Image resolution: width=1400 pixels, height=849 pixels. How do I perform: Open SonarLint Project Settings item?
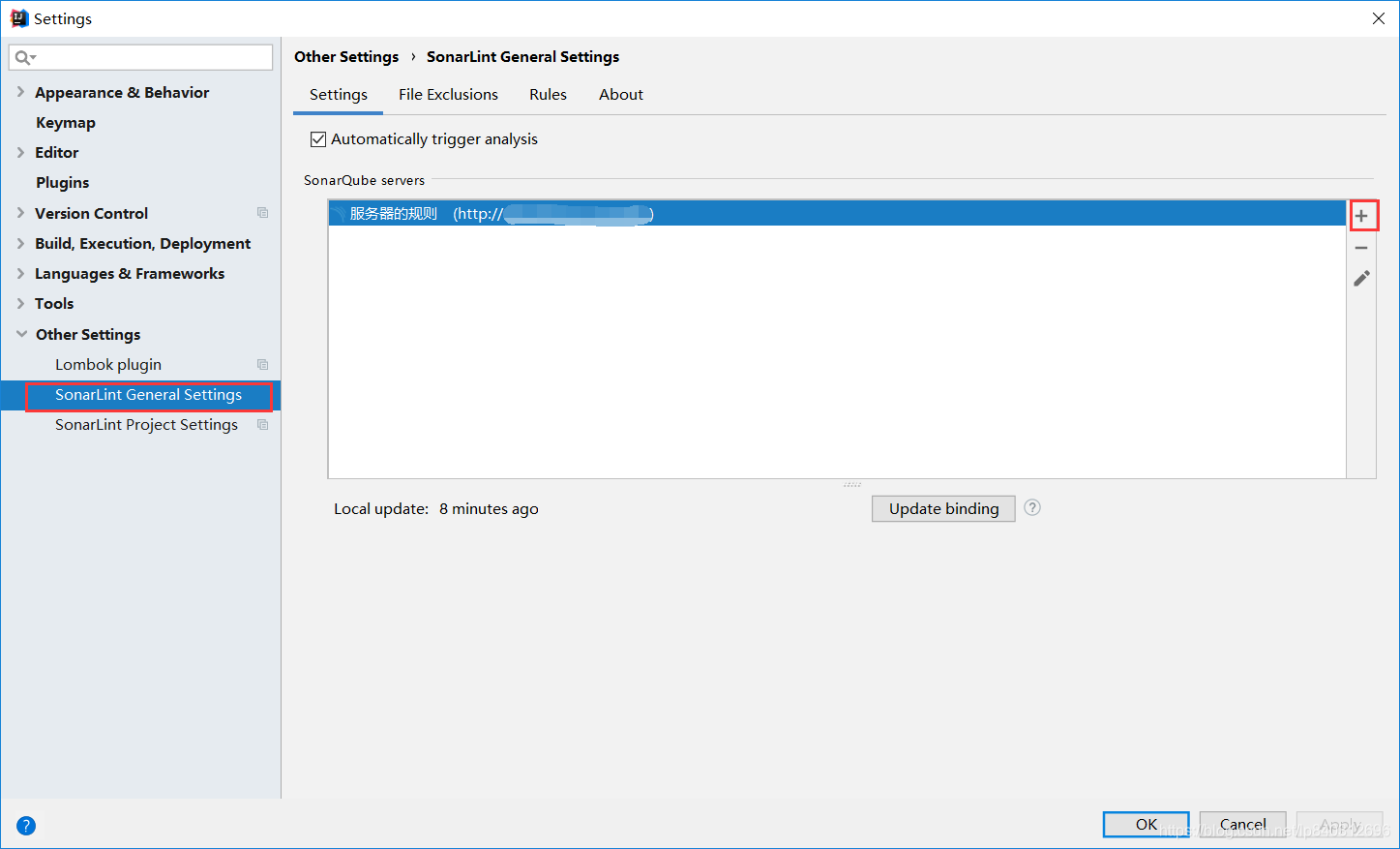point(146,425)
